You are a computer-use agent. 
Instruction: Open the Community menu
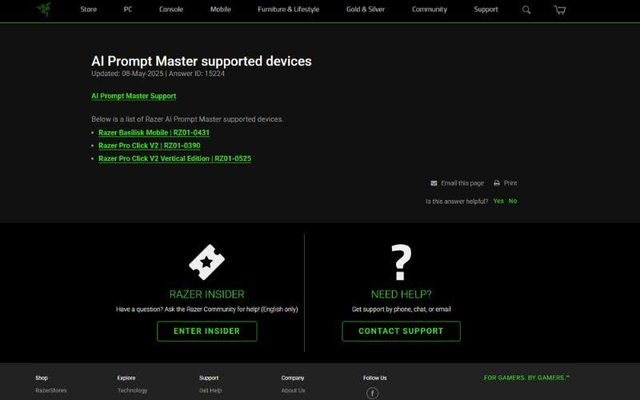coord(429,9)
